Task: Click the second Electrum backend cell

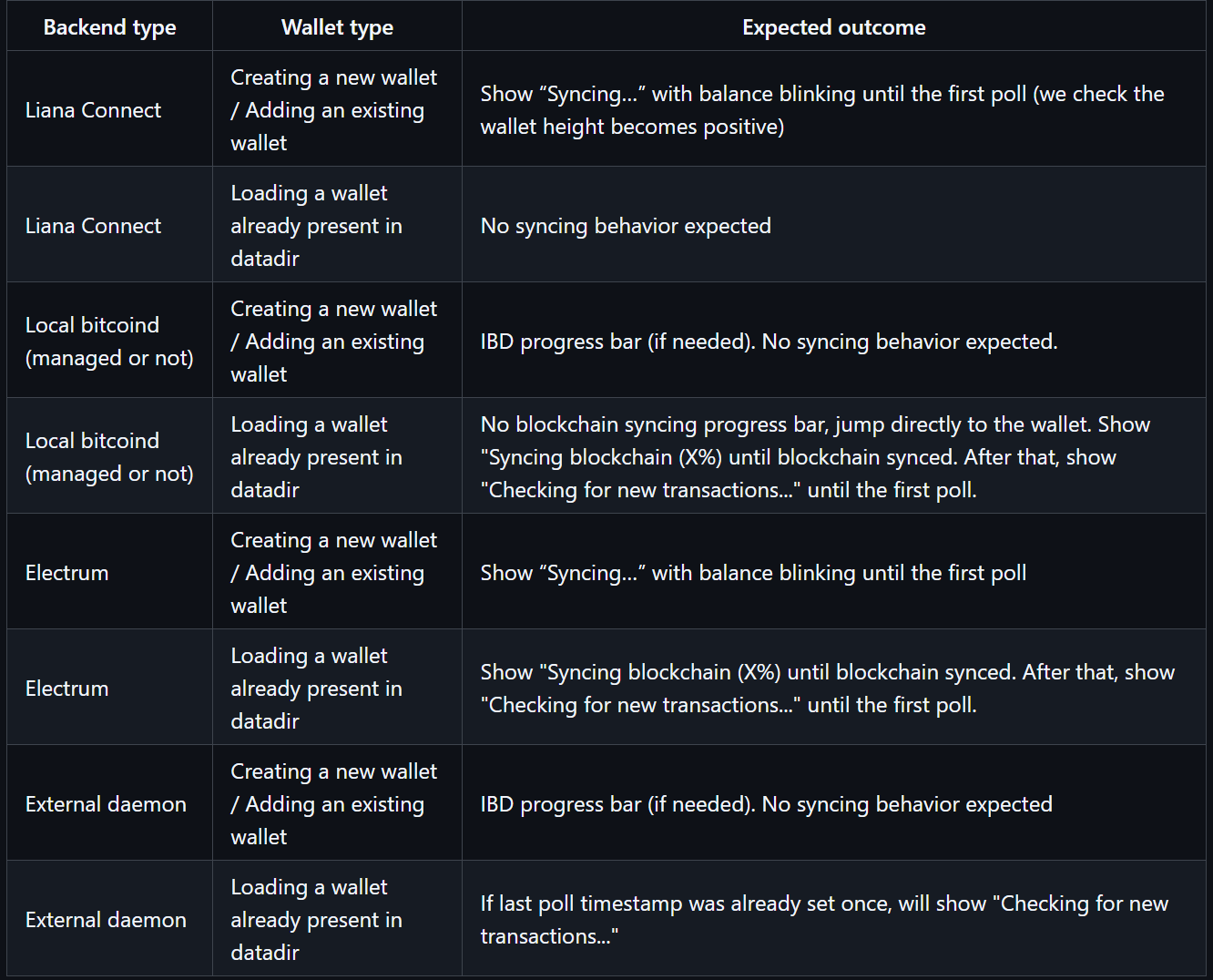Action: click(109, 688)
